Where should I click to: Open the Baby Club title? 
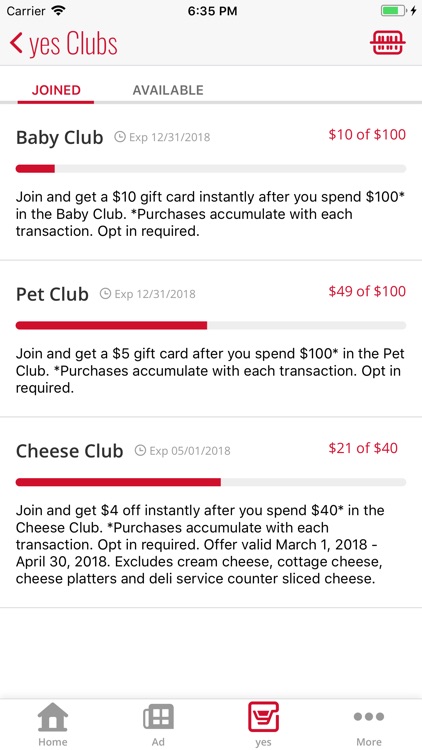[x=59, y=138]
